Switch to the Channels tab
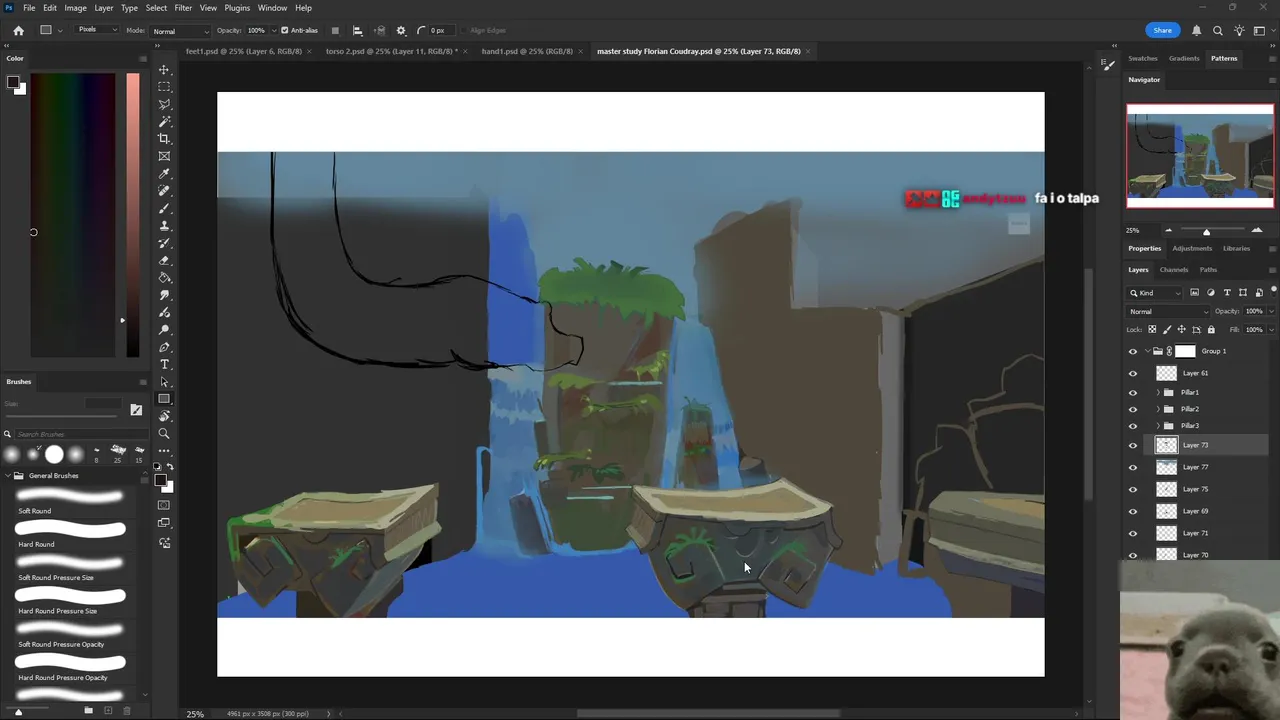 click(x=1174, y=270)
